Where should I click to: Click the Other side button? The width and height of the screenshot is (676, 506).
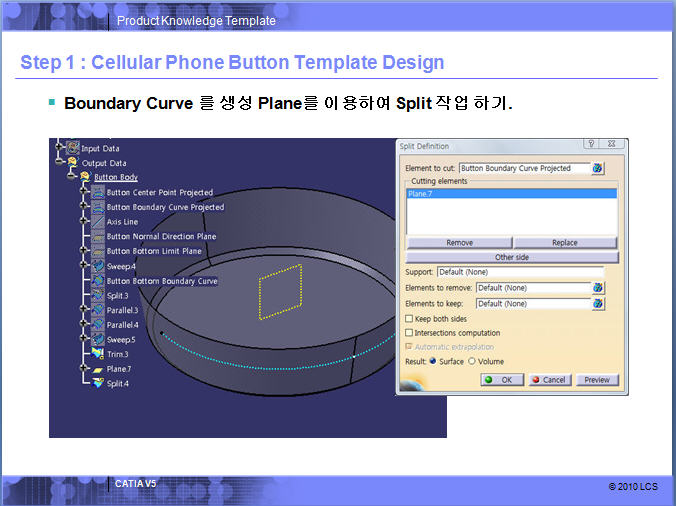click(x=511, y=257)
